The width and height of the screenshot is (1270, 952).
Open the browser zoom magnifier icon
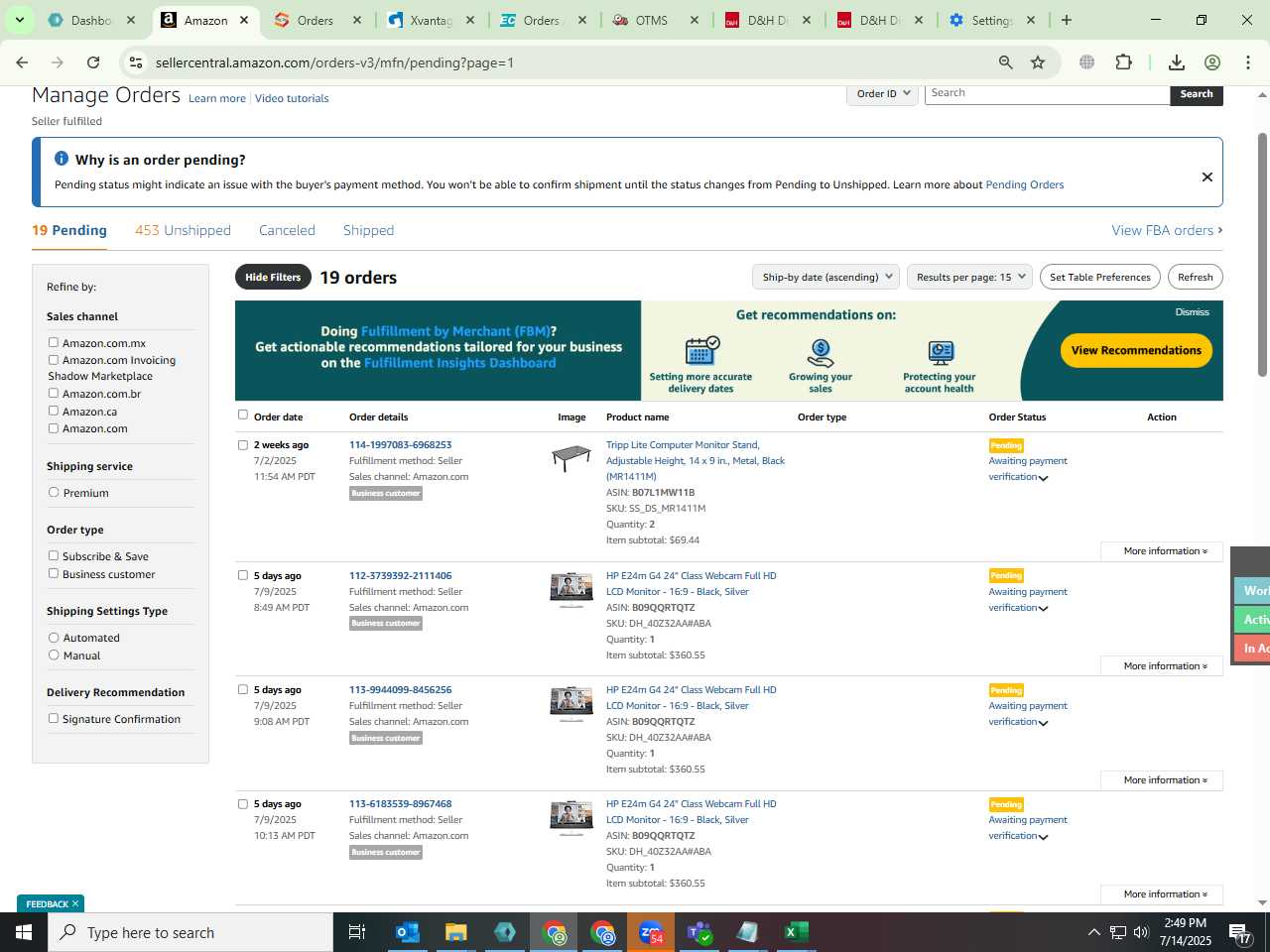[x=1006, y=62]
